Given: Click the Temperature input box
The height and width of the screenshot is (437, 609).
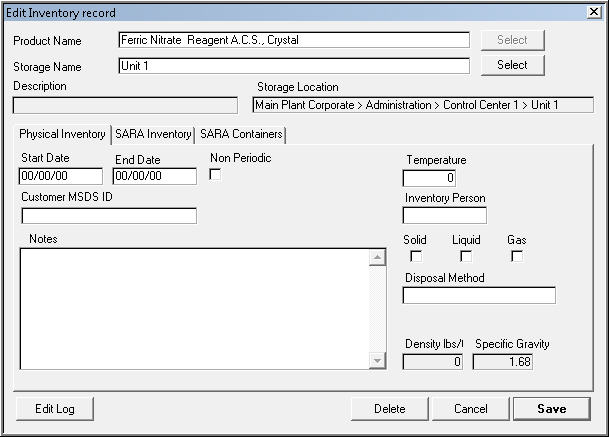Looking at the screenshot, I should (x=429, y=178).
